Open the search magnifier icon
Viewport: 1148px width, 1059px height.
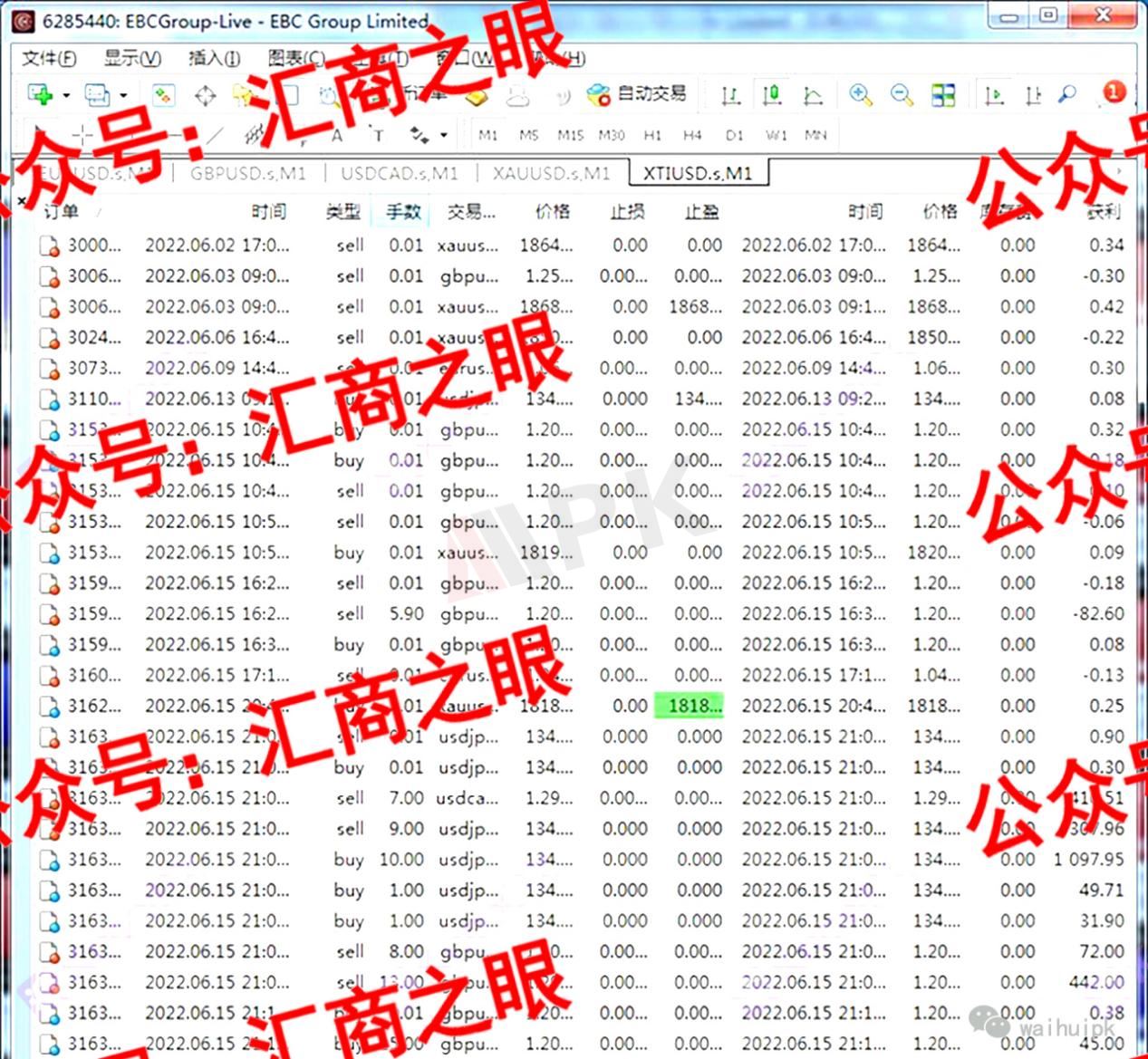(x=1067, y=94)
